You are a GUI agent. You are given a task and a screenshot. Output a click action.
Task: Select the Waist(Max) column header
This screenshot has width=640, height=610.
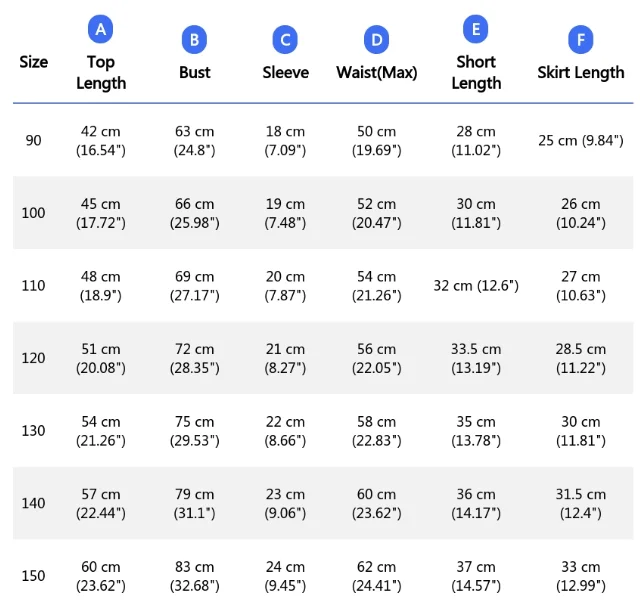[377, 73]
